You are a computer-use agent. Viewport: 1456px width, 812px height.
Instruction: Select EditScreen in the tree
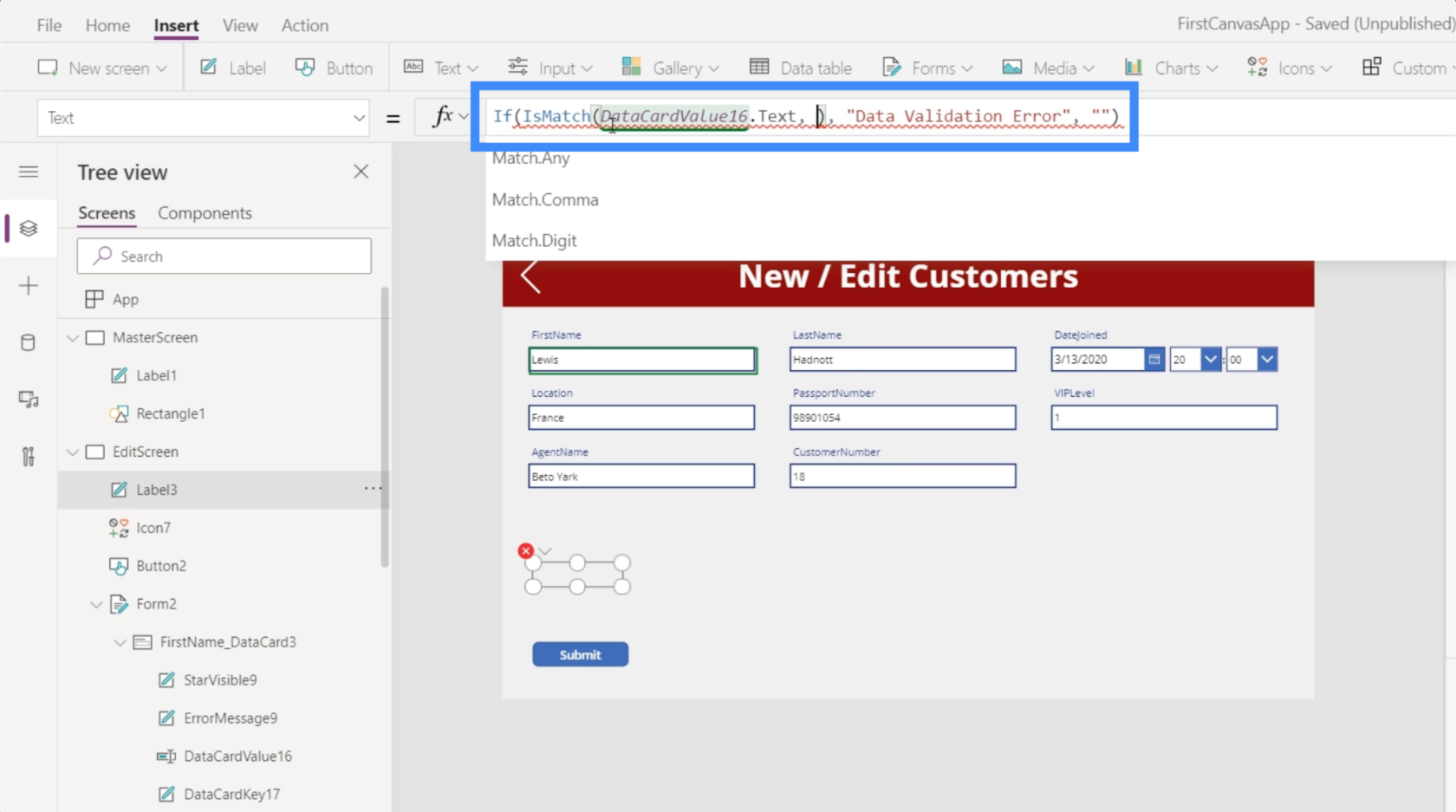coord(146,451)
